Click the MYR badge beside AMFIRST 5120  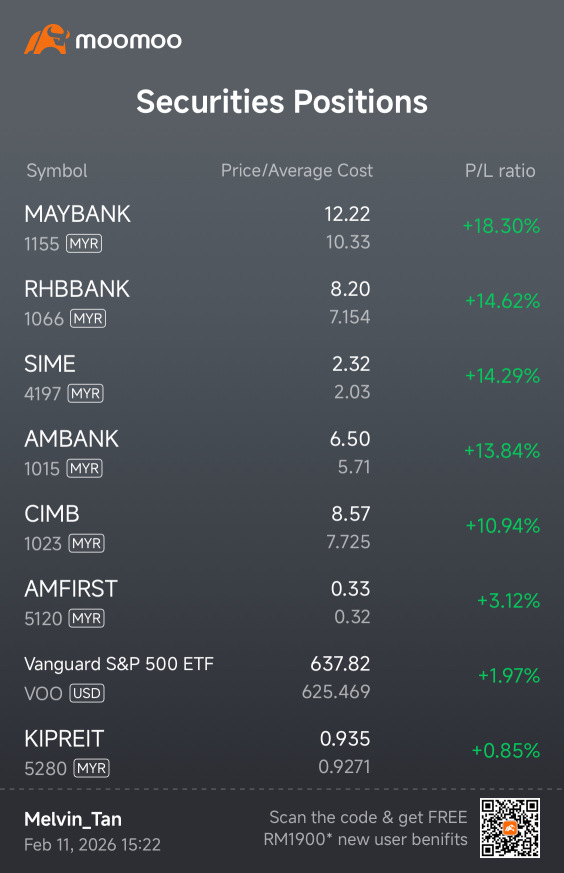(x=87, y=618)
